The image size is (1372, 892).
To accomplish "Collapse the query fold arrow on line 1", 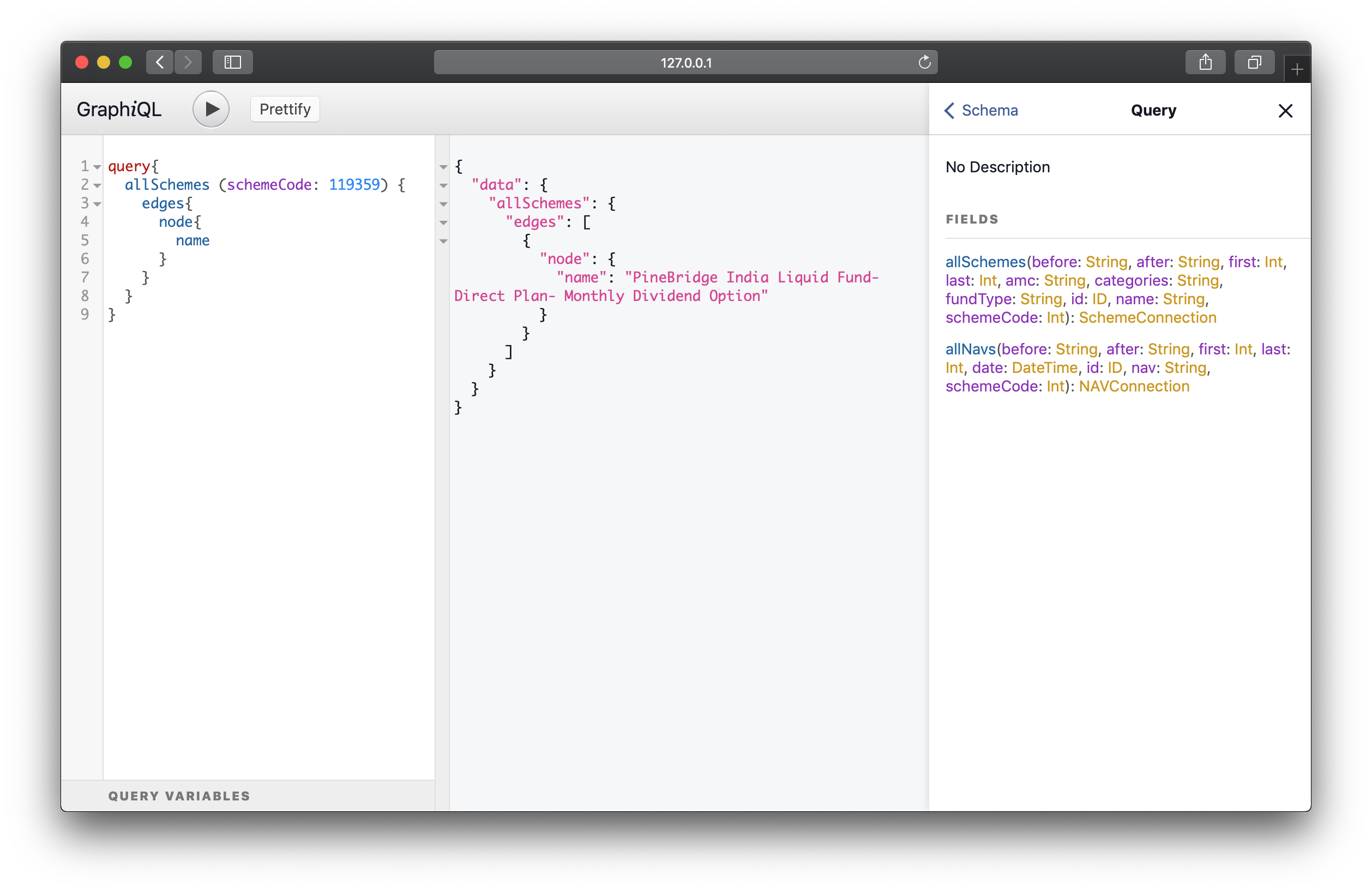I will click(98, 167).
